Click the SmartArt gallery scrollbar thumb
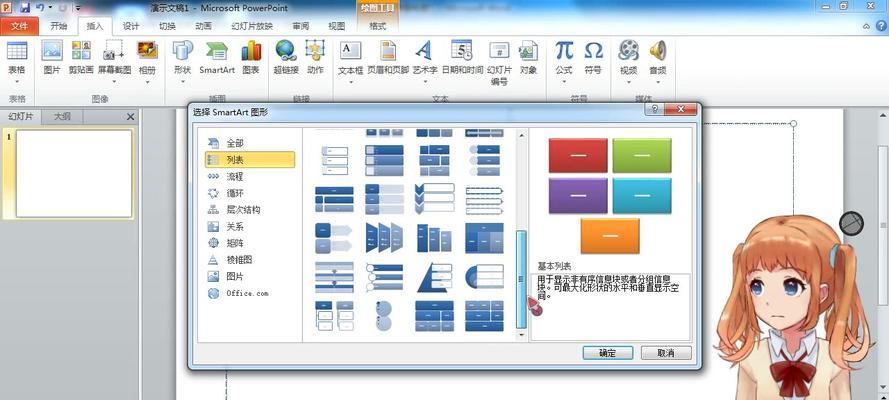The height and width of the screenshot is (400, 889). (521, 279)
